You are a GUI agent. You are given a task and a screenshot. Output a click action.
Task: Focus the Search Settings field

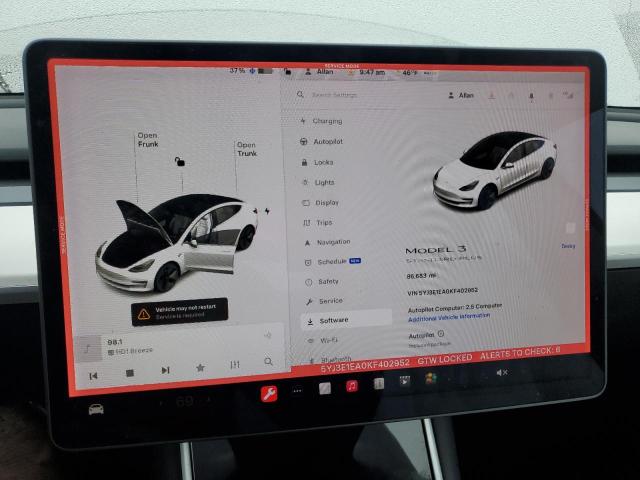(334, 95)
